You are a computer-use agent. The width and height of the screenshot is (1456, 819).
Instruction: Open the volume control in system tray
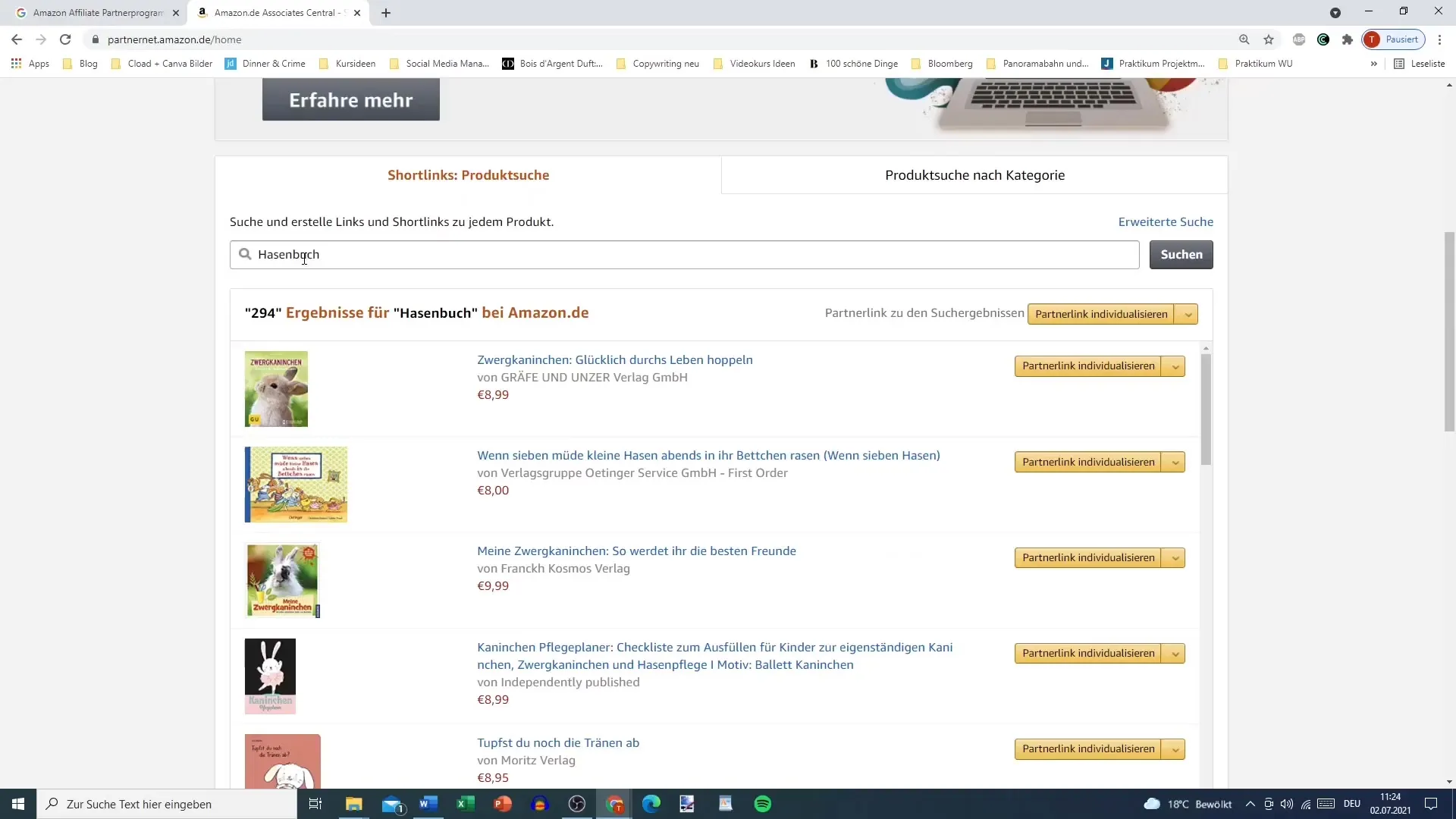(1287, 804)
